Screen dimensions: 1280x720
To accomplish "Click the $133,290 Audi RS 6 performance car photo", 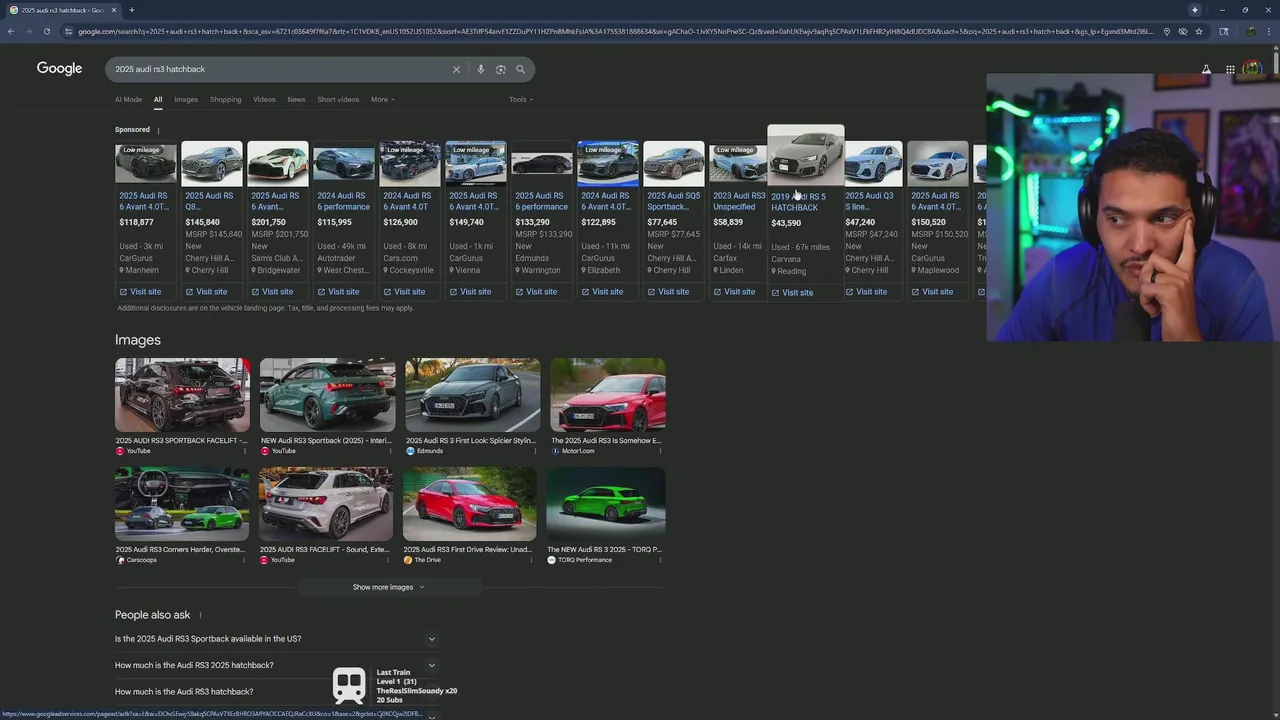I will (541, 163).
